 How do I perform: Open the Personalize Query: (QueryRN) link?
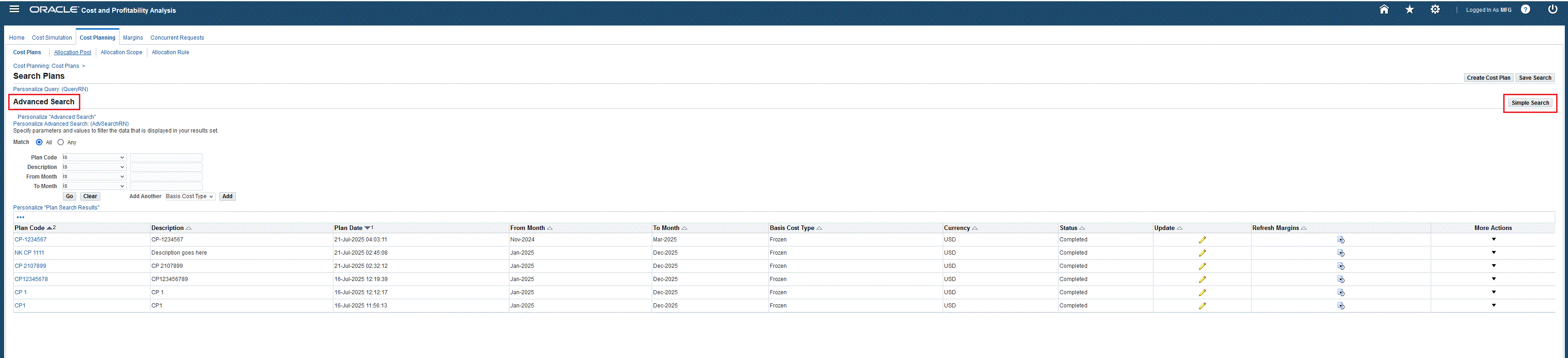pos(51,89)
